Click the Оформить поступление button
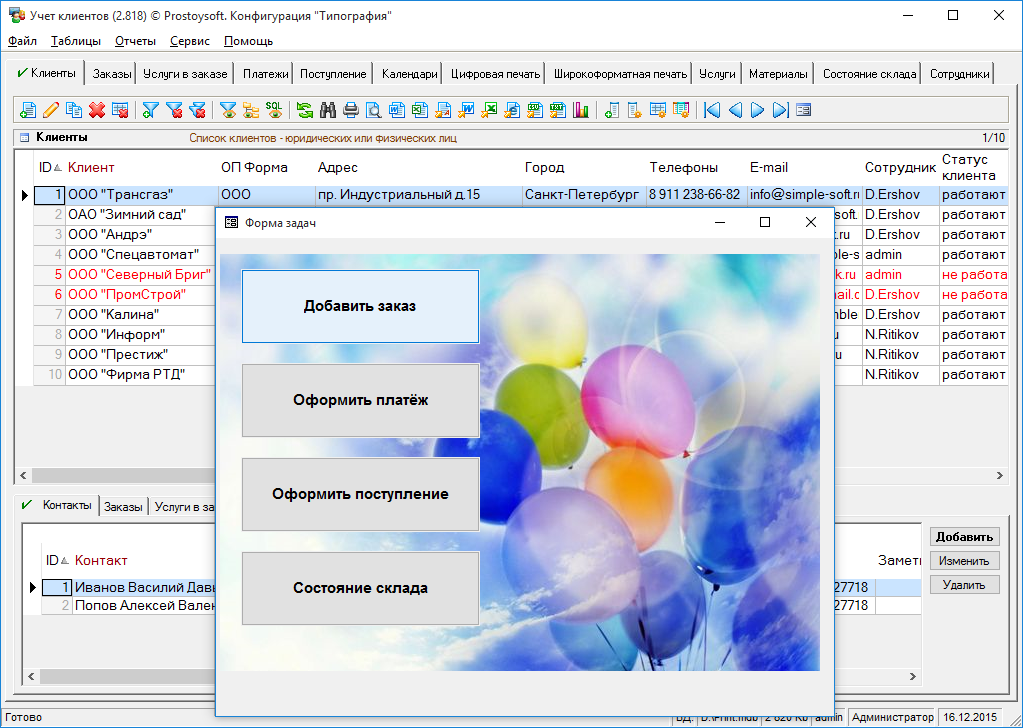This screenshot has height=728, width=1023. point(360,494)
